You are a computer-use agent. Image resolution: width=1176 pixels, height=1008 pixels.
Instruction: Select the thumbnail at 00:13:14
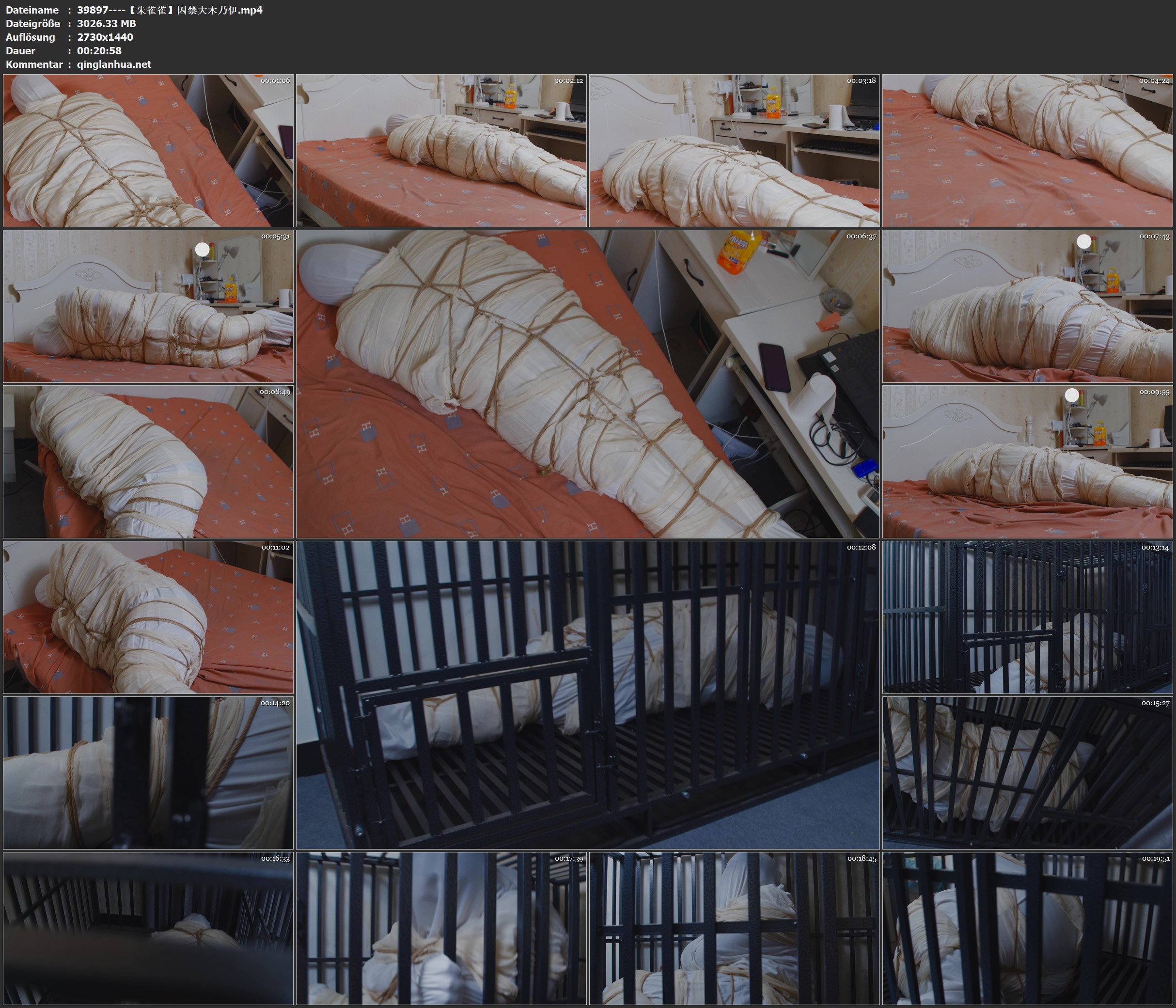point(1028,617)
